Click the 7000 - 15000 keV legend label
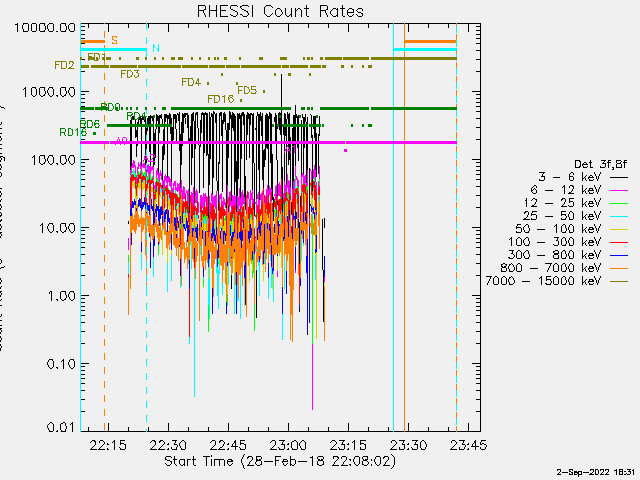Screen dimensions: 640x480 click(543, 281)
